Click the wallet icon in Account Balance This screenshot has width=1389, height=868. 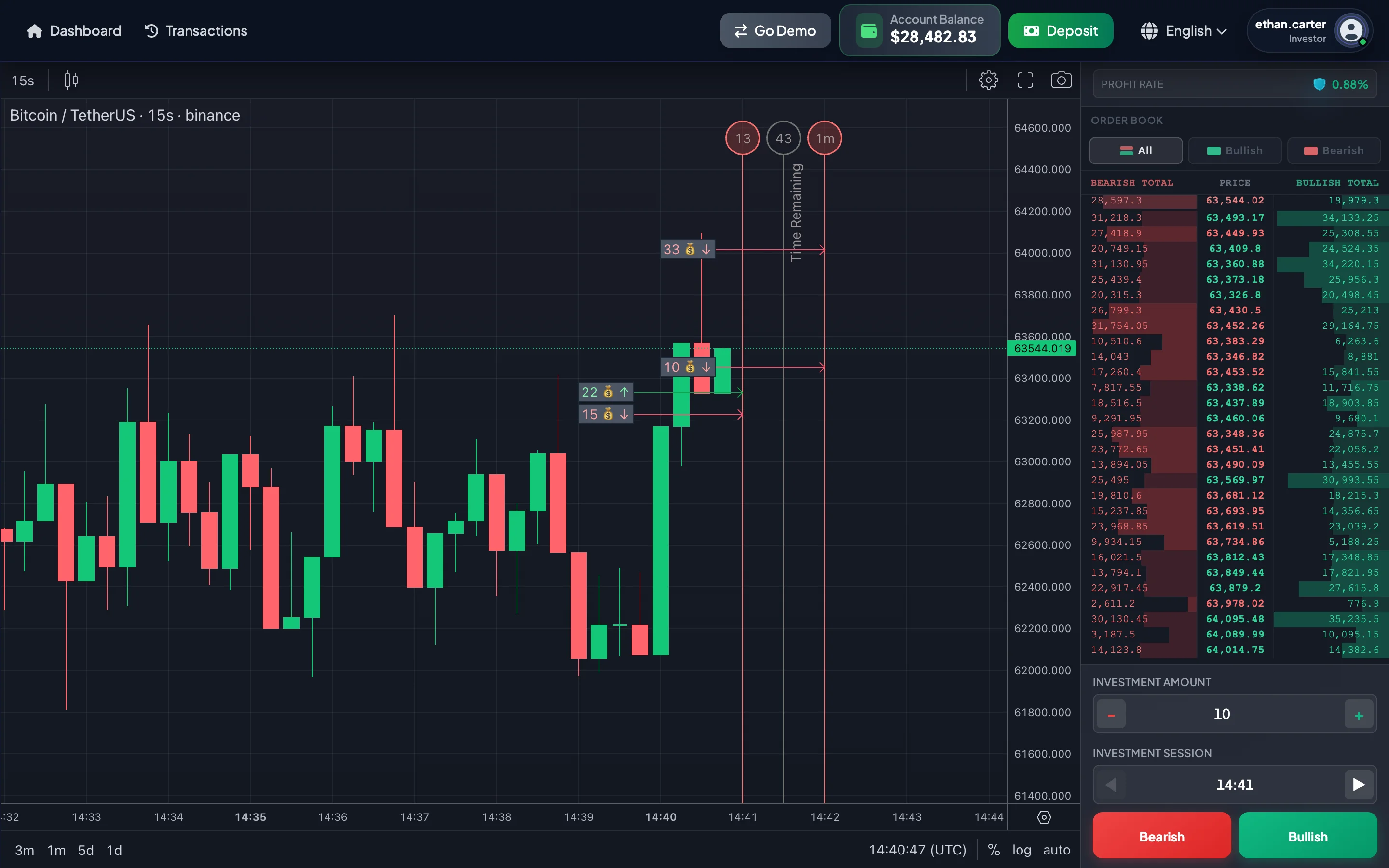[x=869, y=31]
